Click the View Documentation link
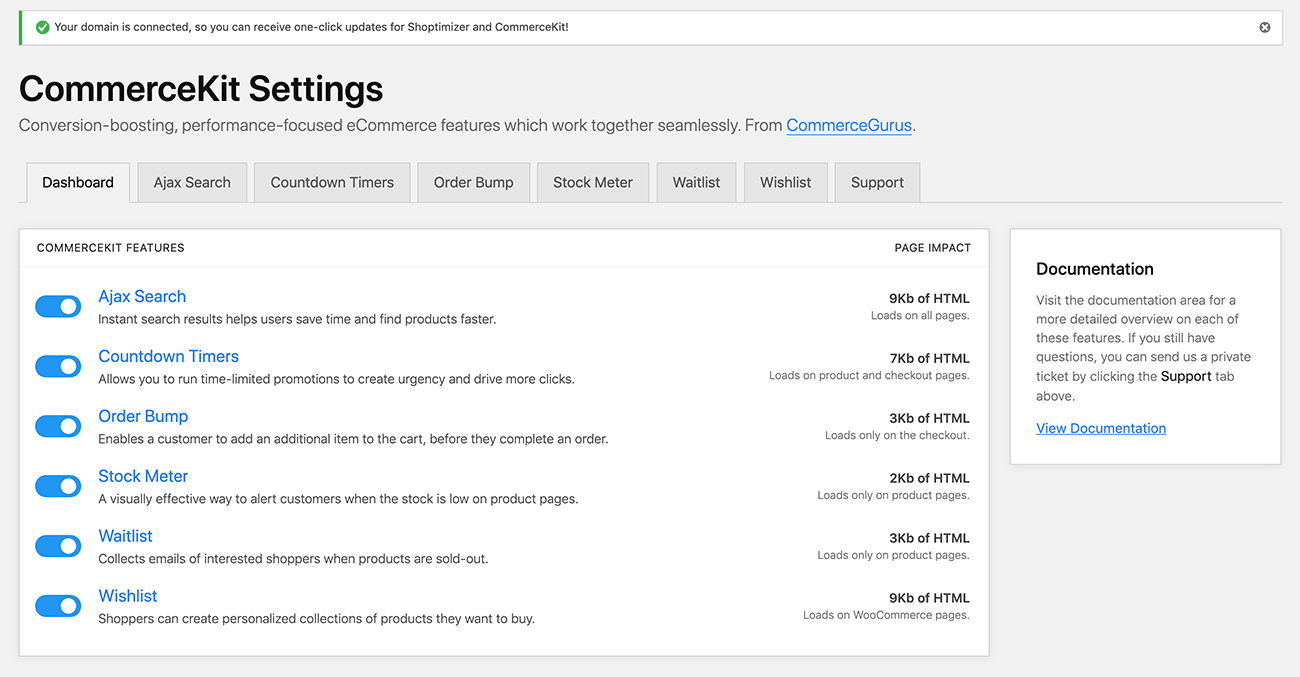 click(x=1101, y=428)
